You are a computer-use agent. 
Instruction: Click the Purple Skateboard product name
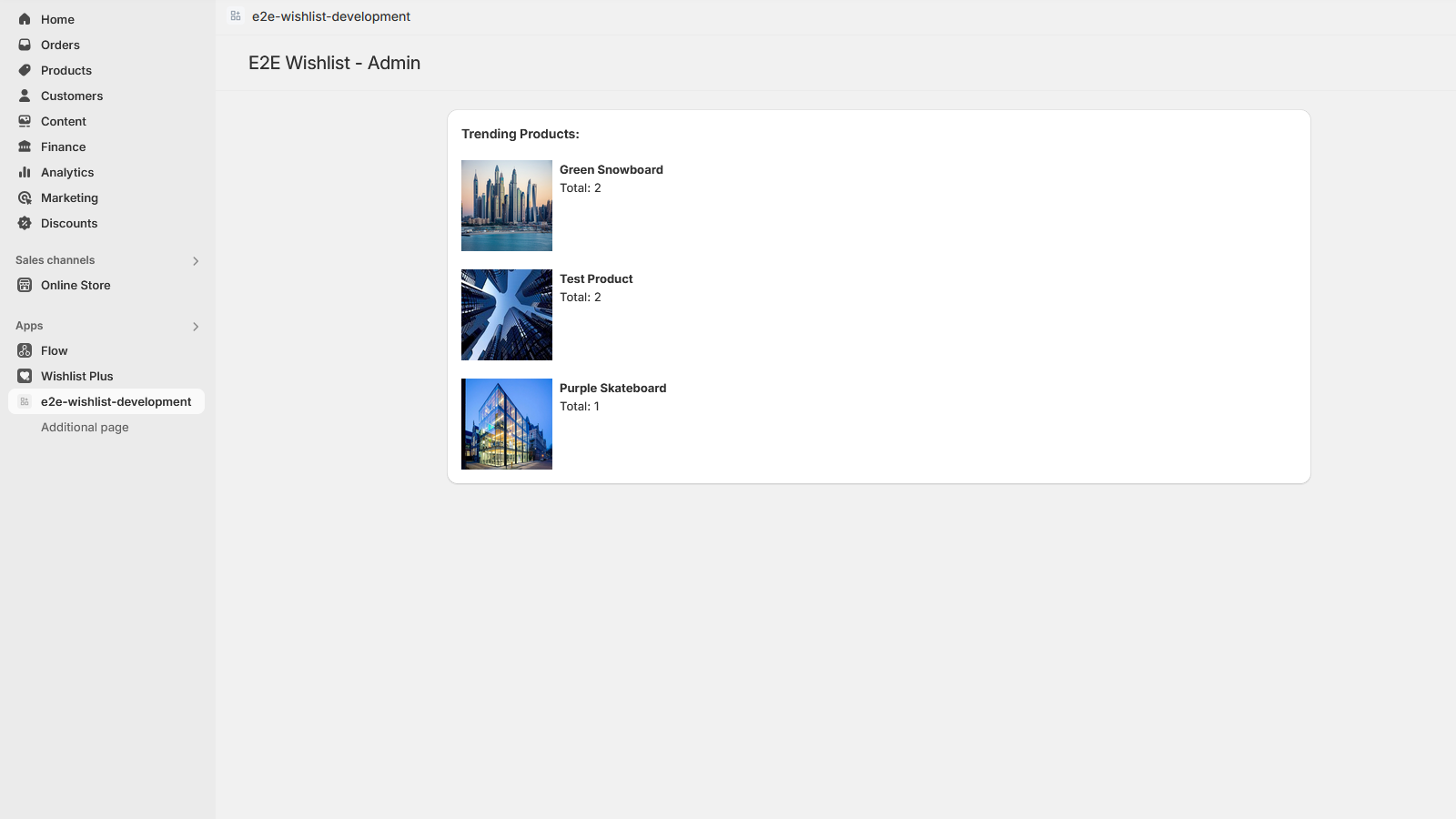point(613,388)
